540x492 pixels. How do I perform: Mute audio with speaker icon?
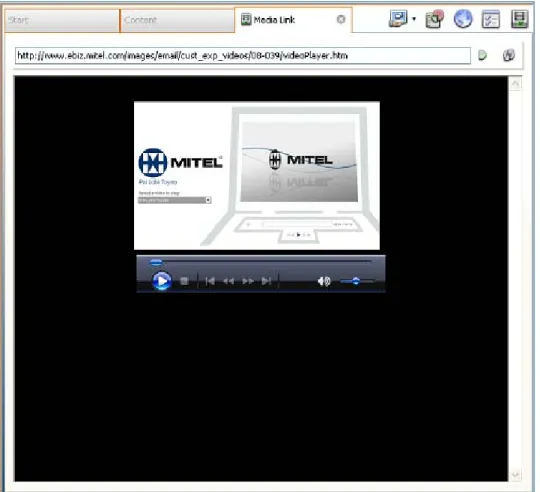coord(324,281)
